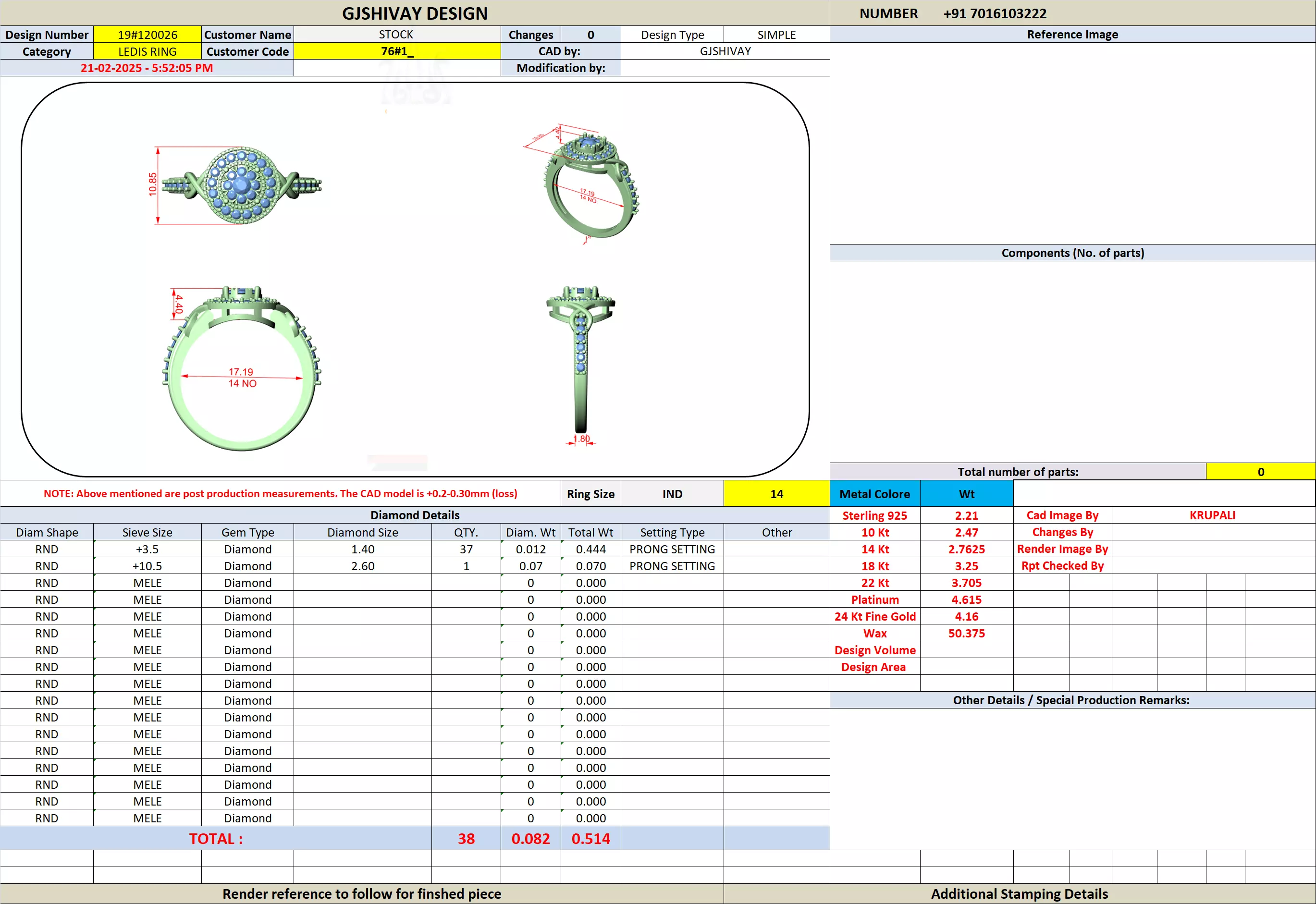
Task: Click the LEDIS RING category cell
Action: pos(148,51)
